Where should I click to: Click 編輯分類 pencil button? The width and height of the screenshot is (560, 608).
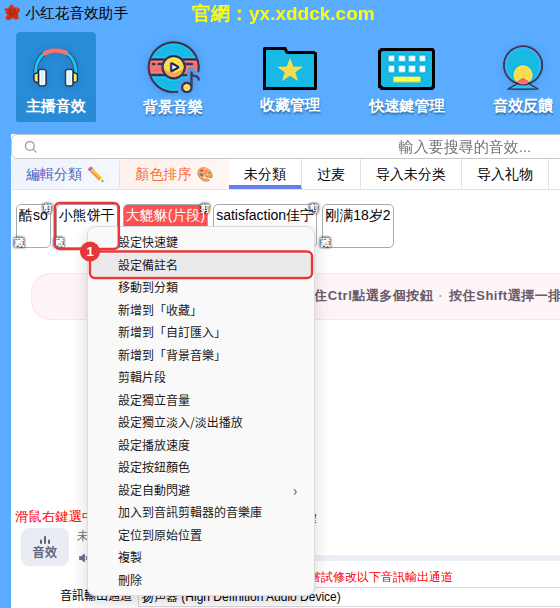(65, 174)
